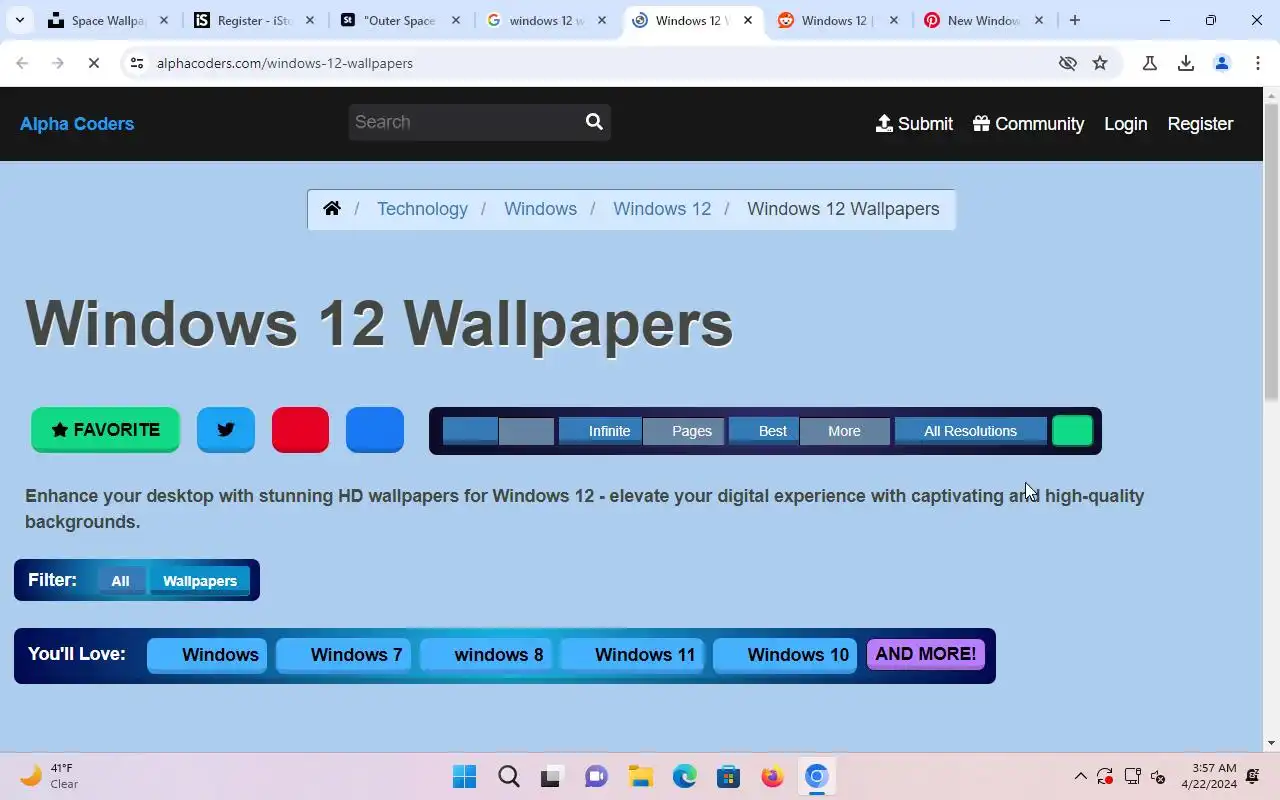Open Microsoft Store from taskbar
Viewport: 1280px width, 800px height.
coord(728,776)
